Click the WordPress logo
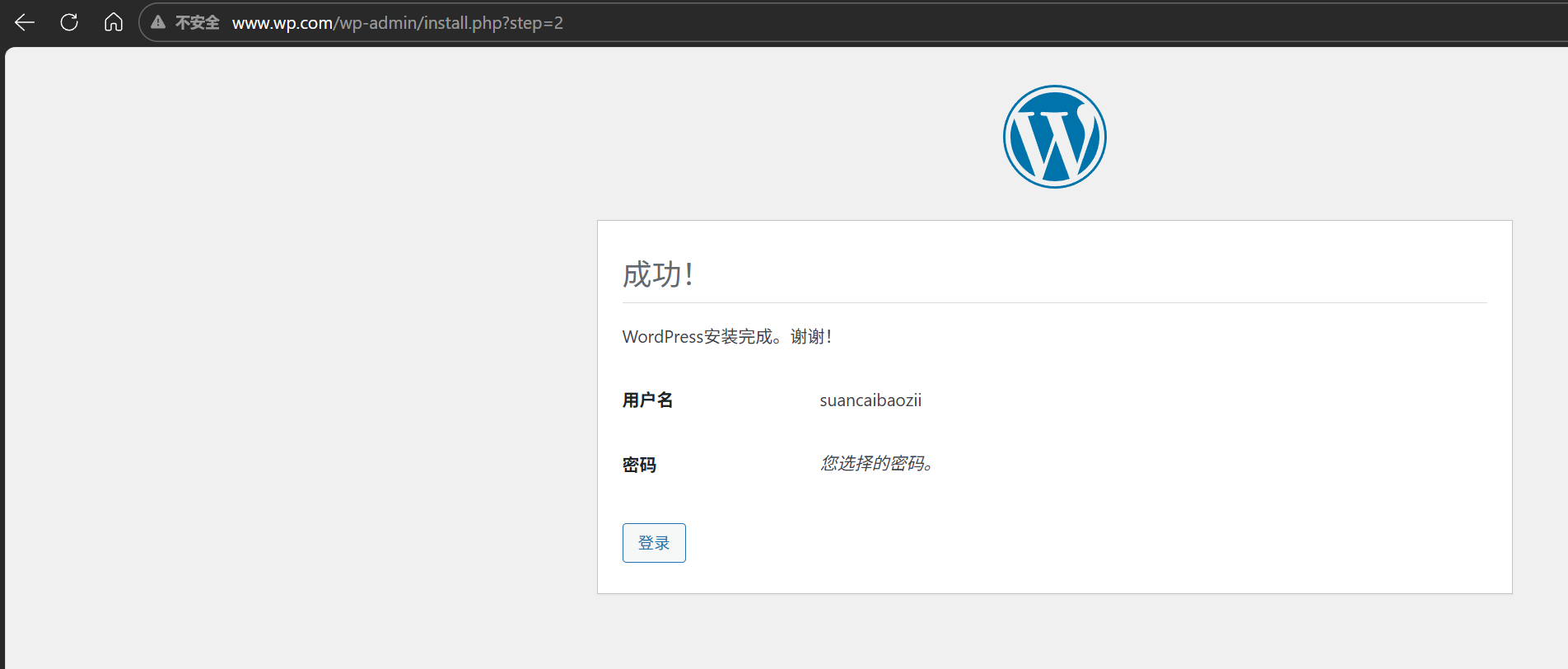Image resolution: width=1568 pixels, height=669 pixels. pyautogui.click(x=1054, y=137)
